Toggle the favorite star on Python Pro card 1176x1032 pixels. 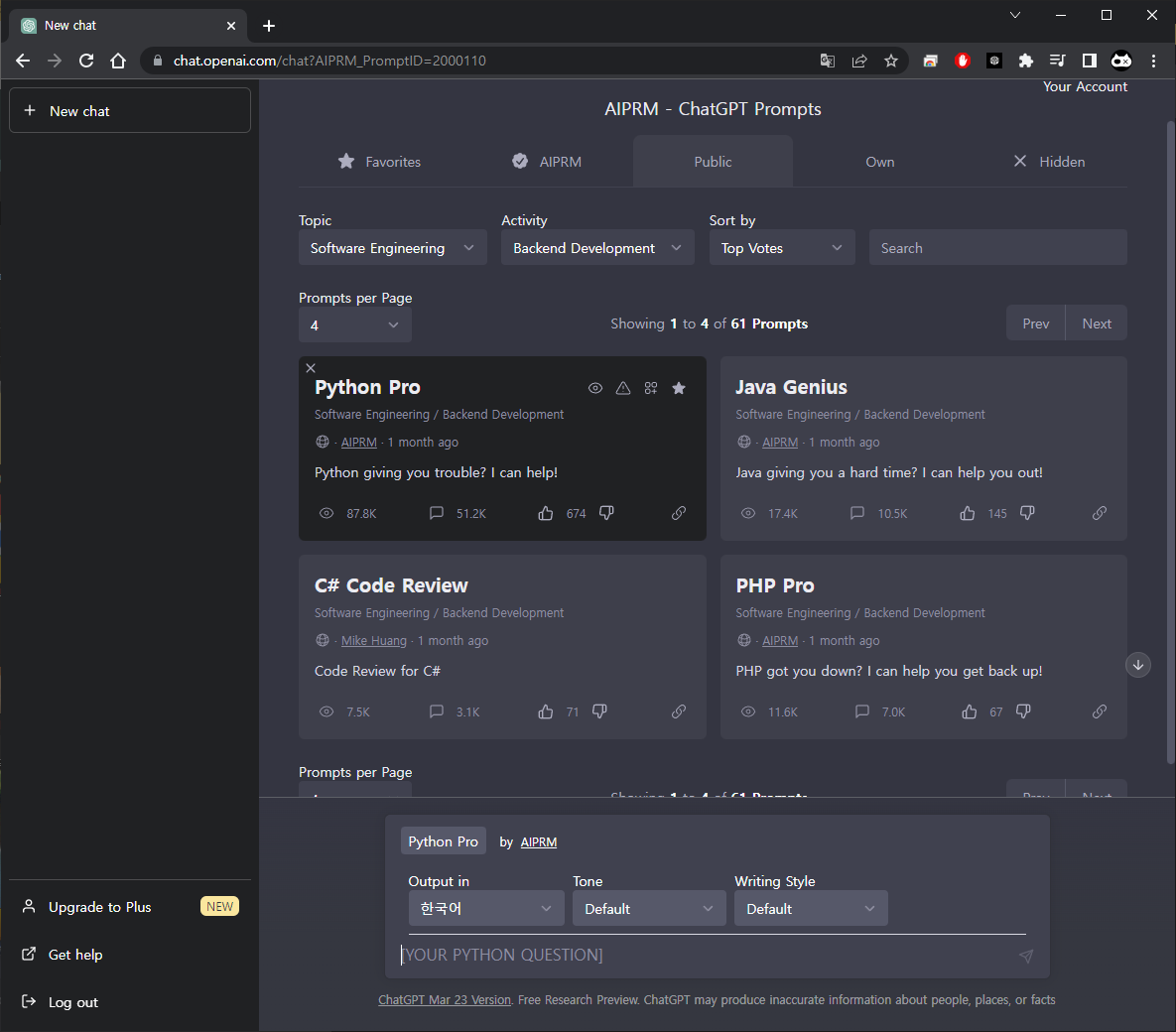click(679, 388)
